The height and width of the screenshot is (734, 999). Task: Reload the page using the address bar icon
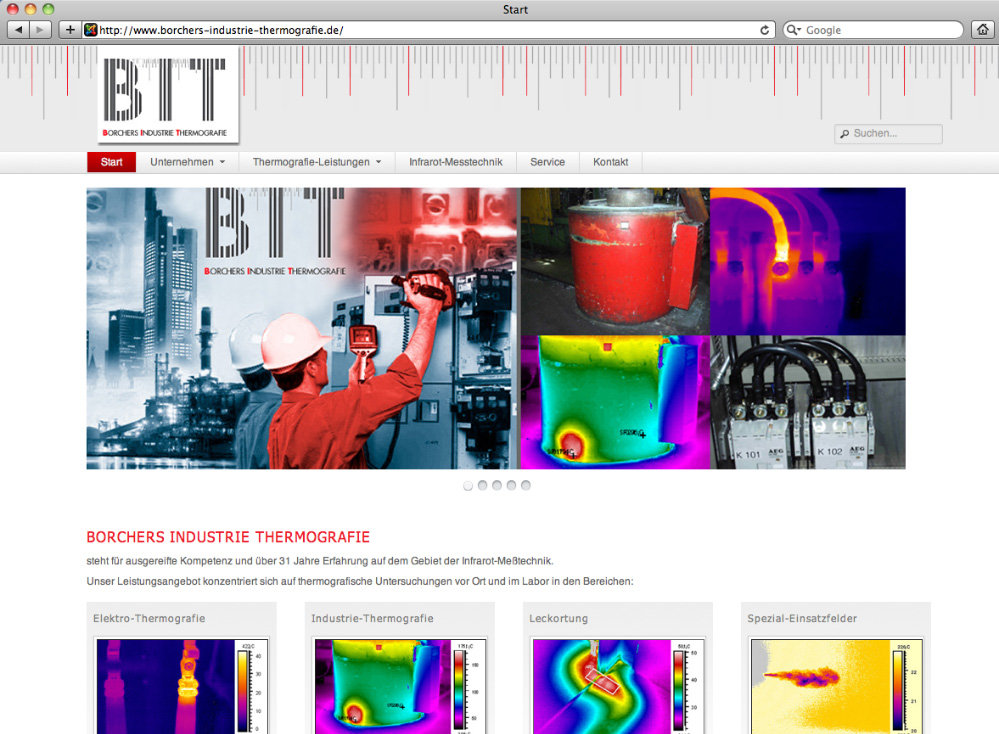tap(765, 29)
